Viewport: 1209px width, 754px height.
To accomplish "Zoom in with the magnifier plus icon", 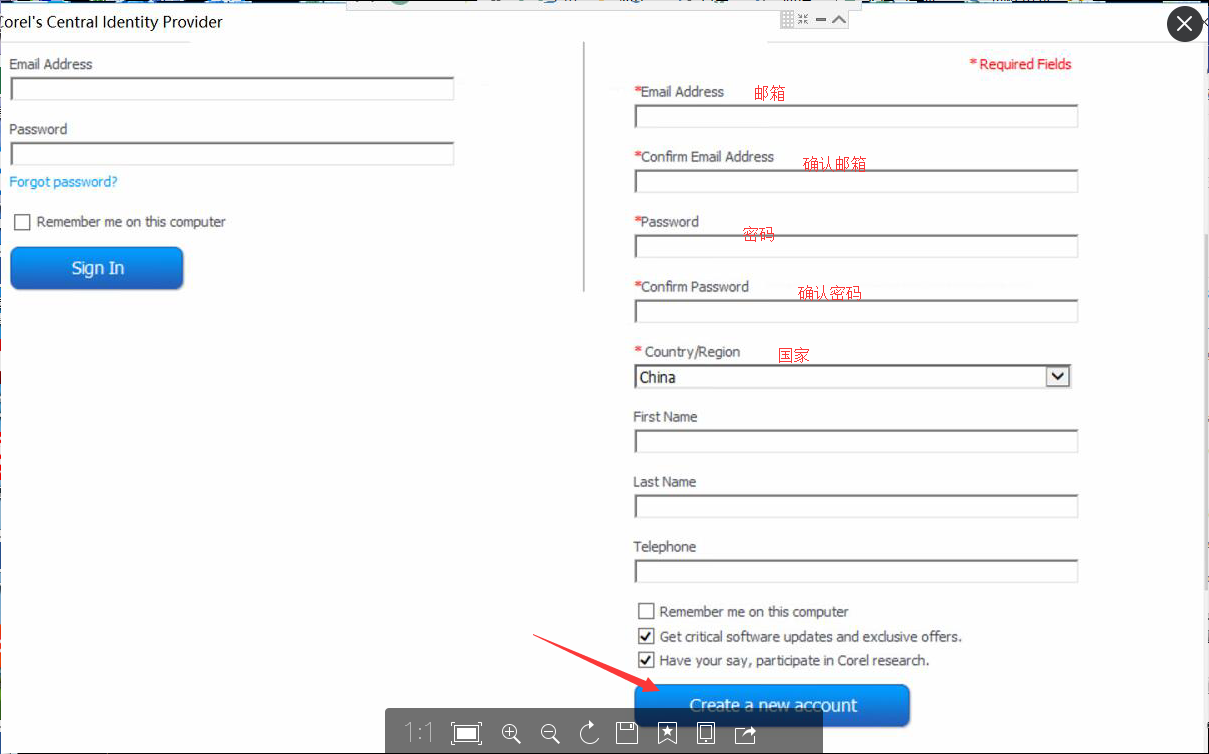I will tap(511, 733).
